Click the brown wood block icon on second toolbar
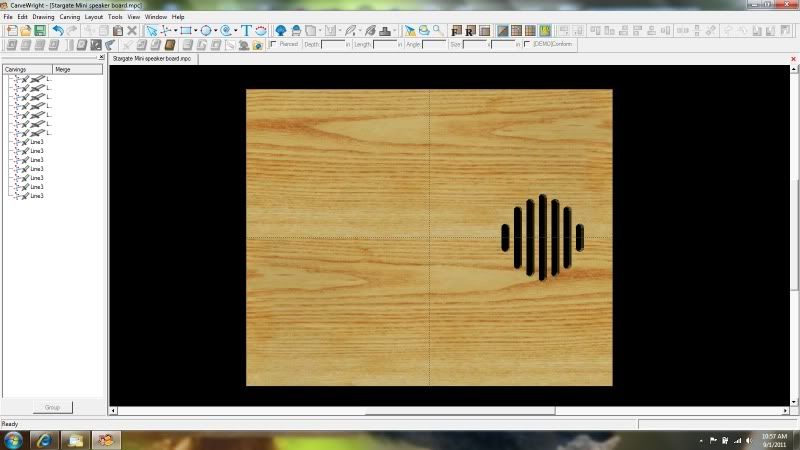This screenshot has width=800, height=450. click(x=170, y=45)
